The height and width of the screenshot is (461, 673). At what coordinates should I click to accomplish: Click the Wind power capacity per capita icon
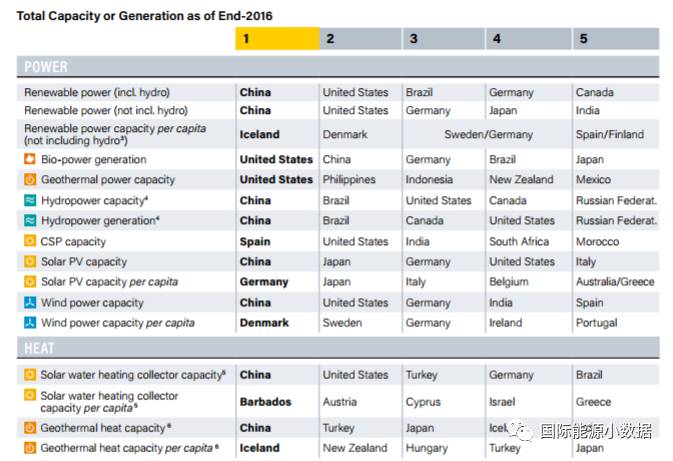pos(30,323)
